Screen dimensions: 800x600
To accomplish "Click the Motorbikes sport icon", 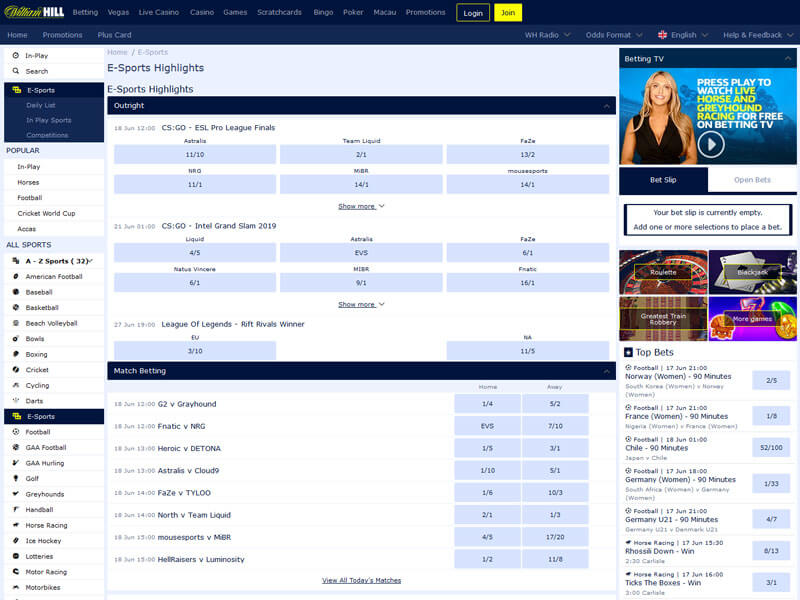I will point(16,587).
